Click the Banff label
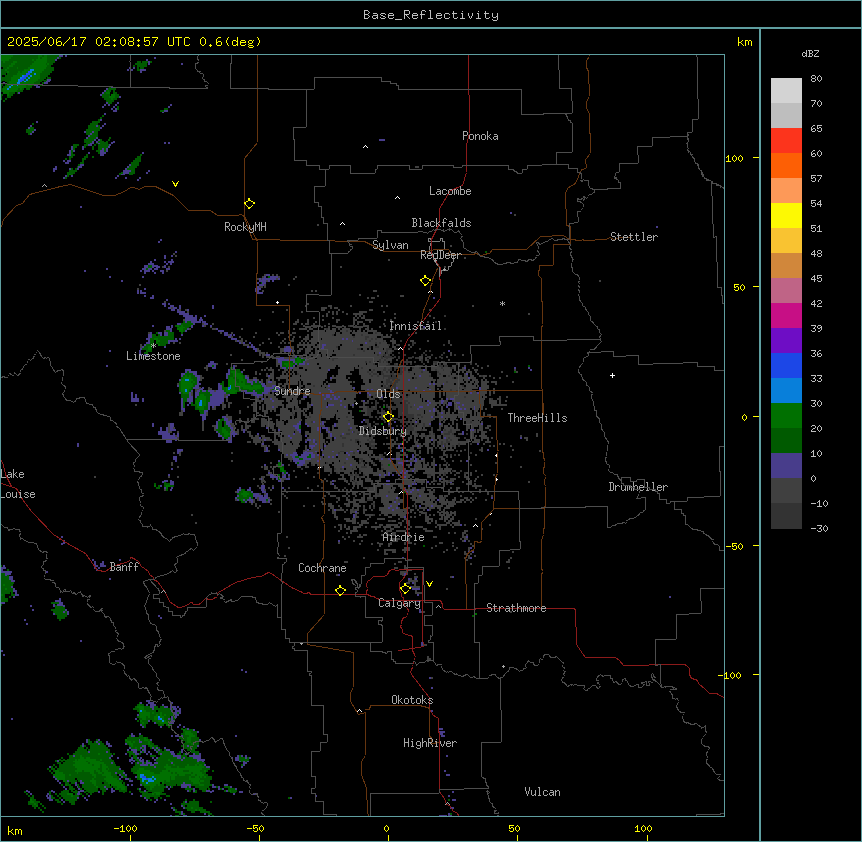 [124, 567]
